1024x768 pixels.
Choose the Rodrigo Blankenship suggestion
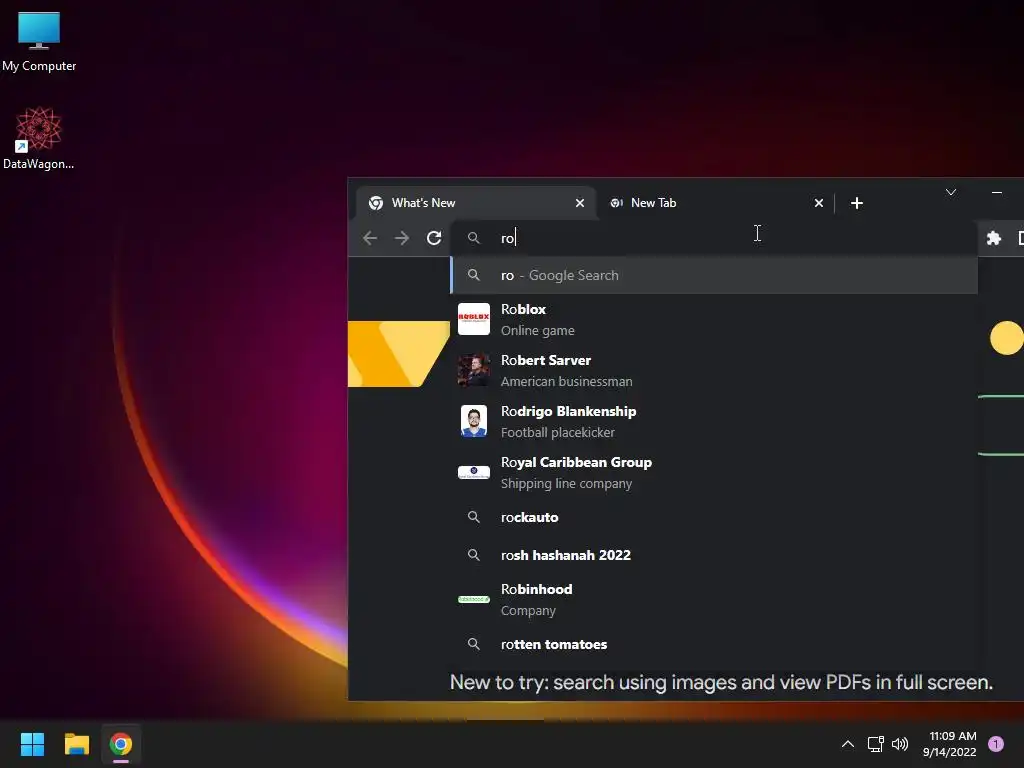pos(714,421)
